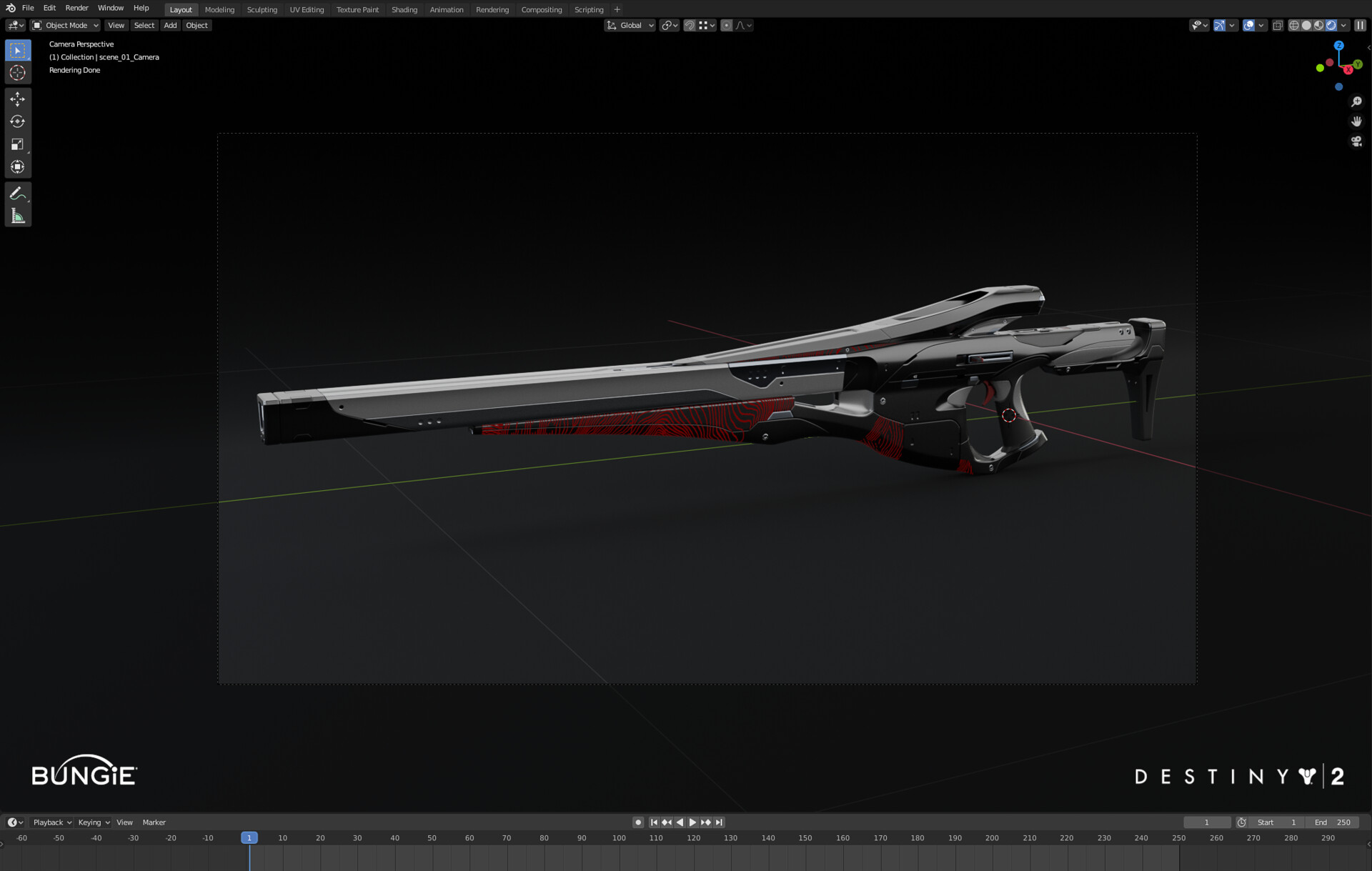
Task: Toggle viewport gizmos display
Action: click(1220, 26)
